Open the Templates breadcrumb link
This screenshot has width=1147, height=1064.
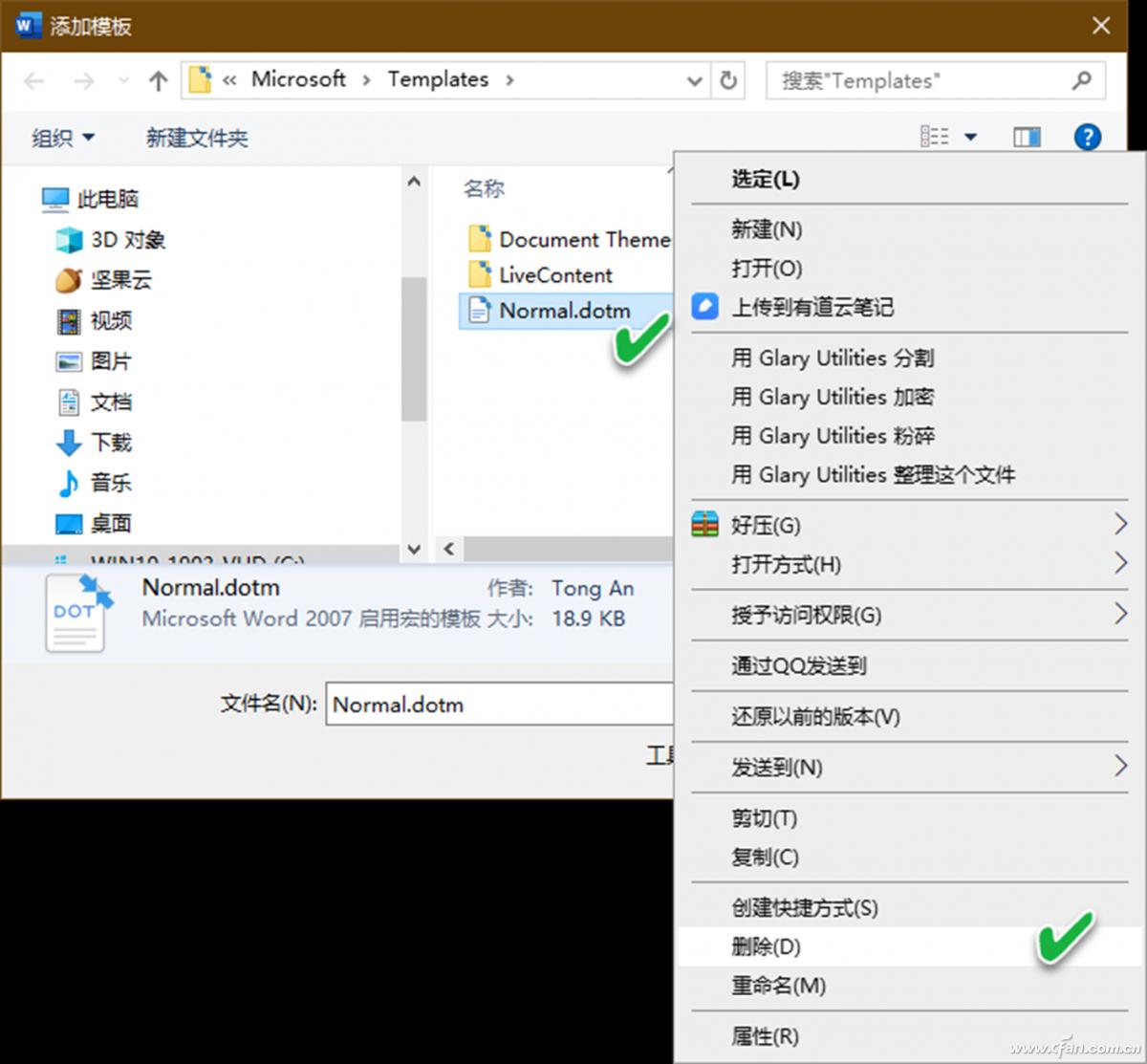click(x=438, y=79)
